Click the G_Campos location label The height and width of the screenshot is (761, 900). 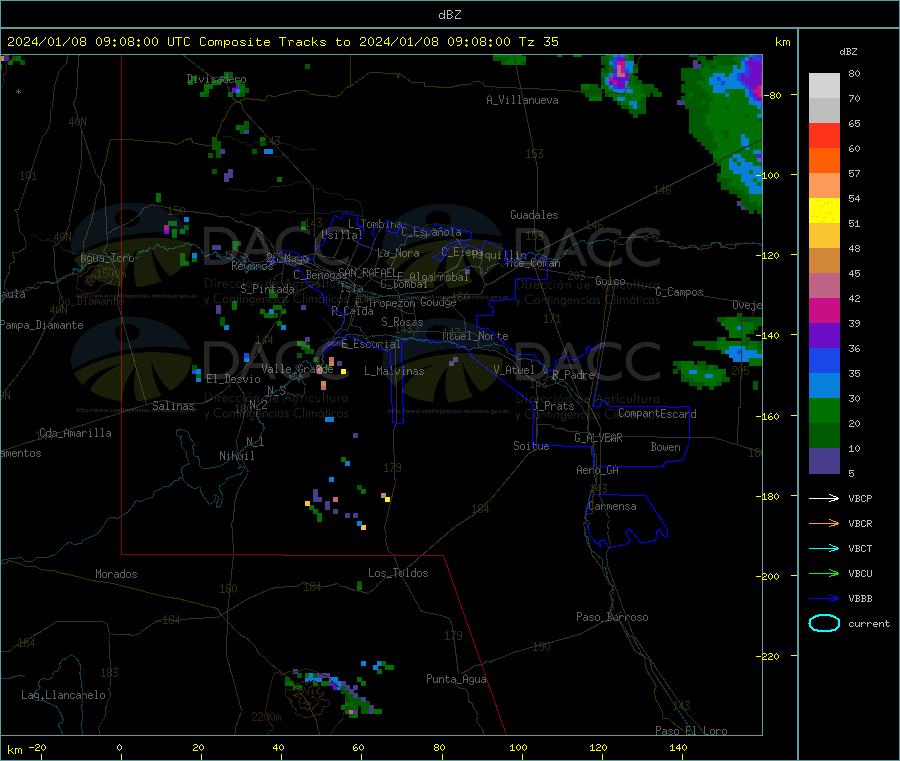pos(679,292)
